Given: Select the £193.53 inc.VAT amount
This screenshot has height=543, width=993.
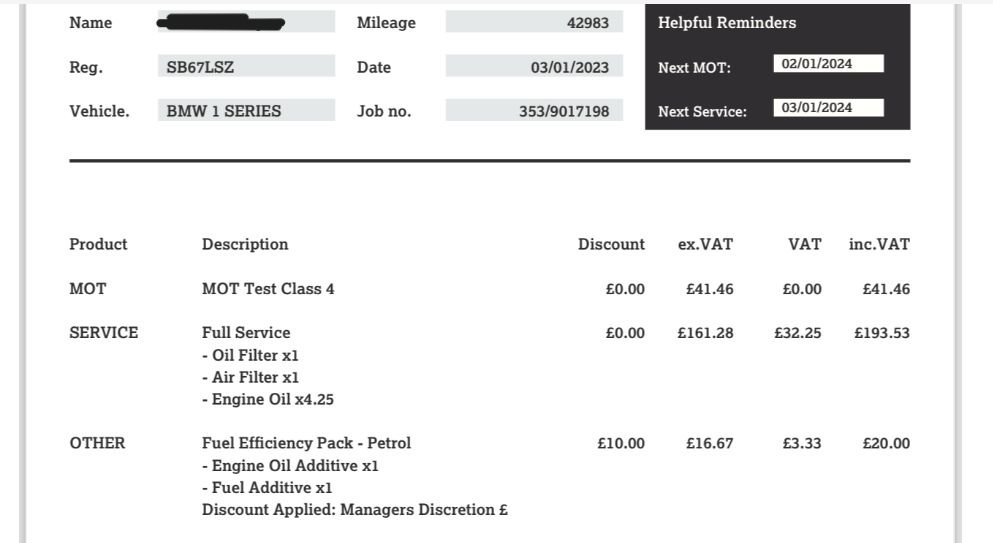Looking at the screenshot, I should [882, 333].
